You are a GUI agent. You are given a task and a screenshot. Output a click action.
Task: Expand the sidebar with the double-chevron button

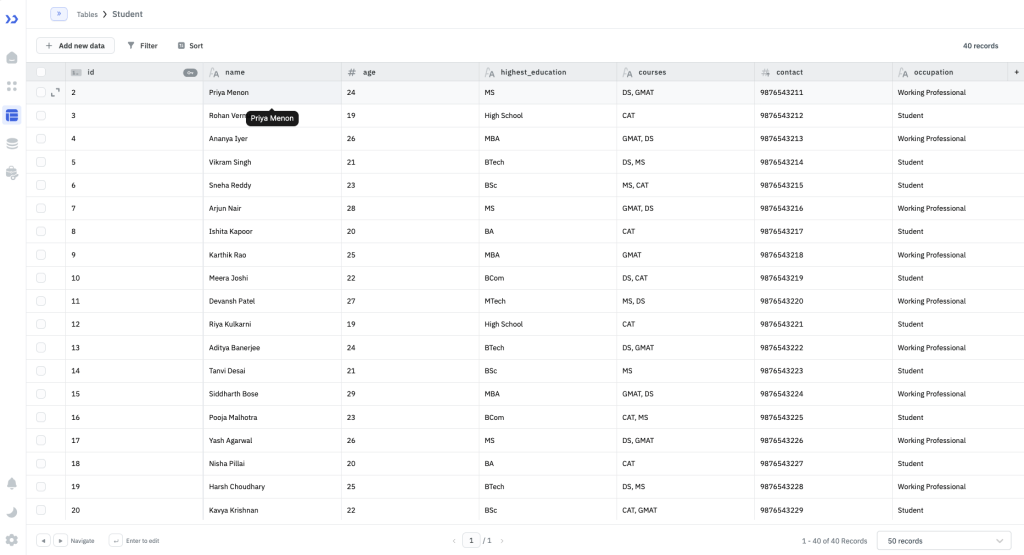(59, 14)
